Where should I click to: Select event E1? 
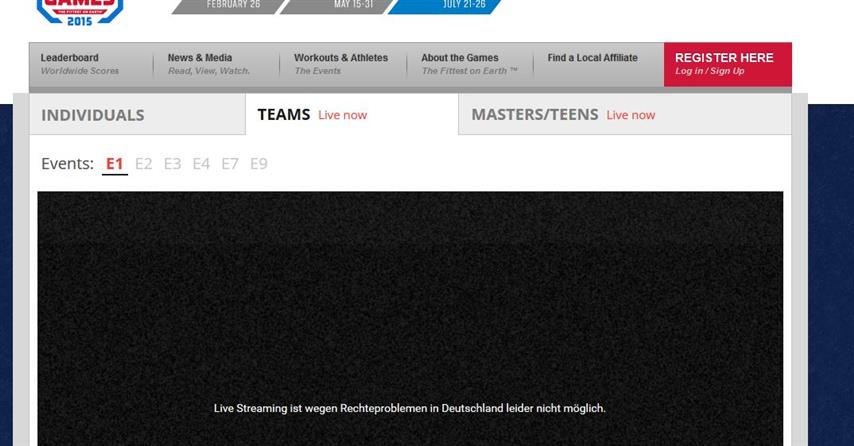click(x=114, y=164)
